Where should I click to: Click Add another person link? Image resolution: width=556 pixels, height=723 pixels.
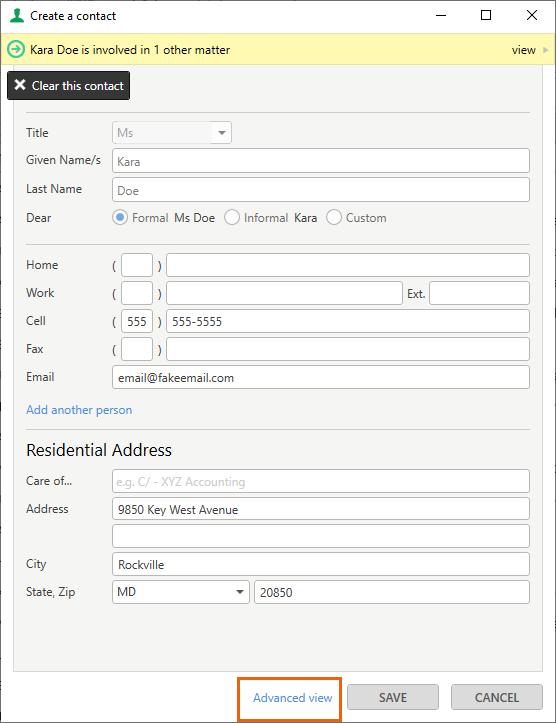click(x=79, y=410)
